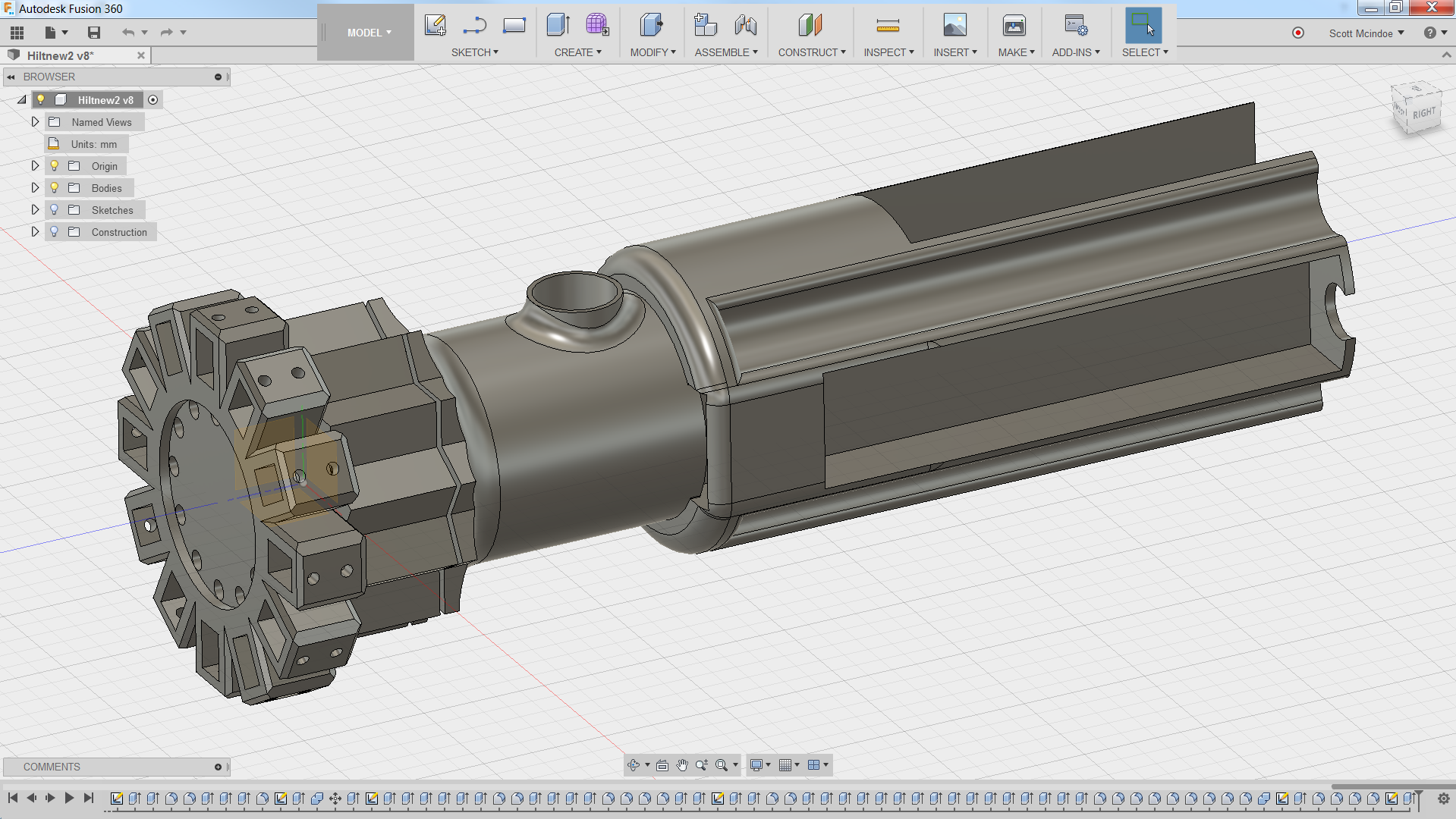Click the timeline play button

point(69,798)
